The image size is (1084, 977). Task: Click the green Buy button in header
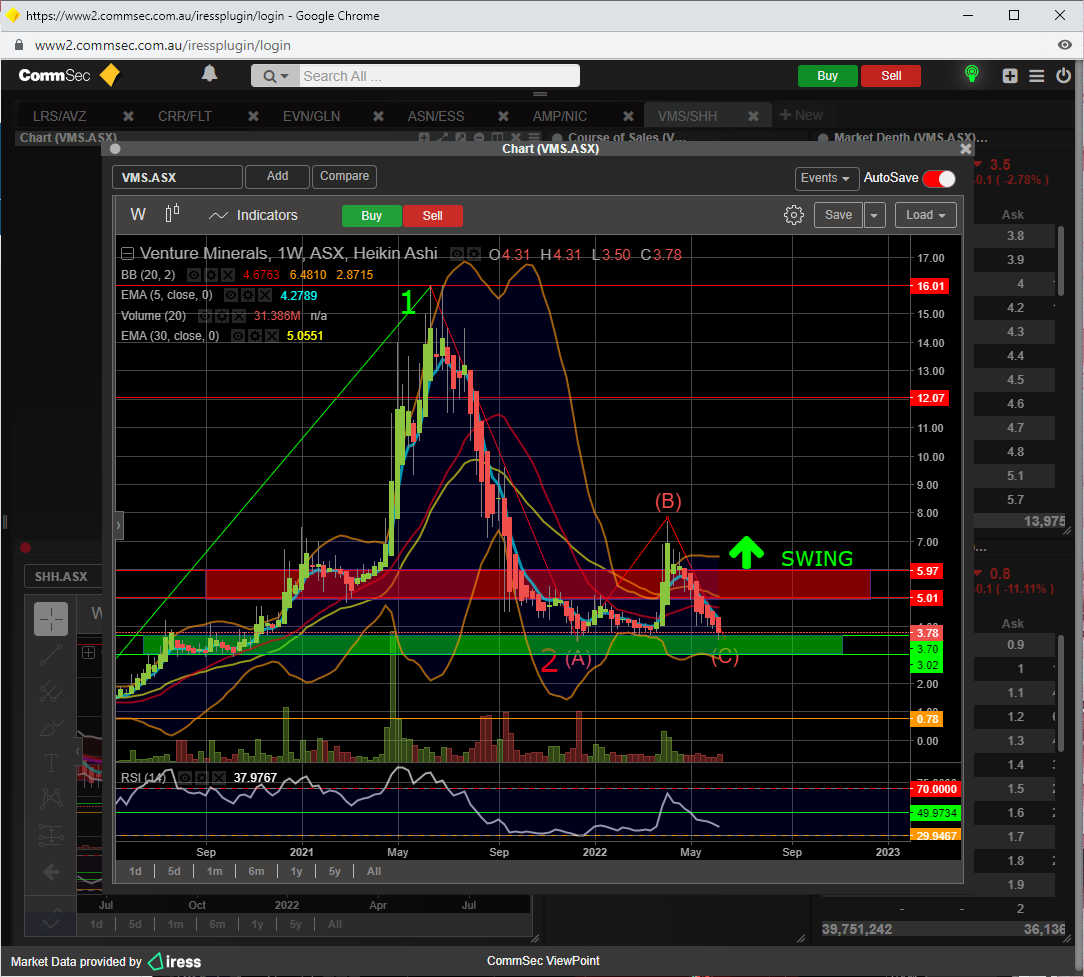(828, 76)
